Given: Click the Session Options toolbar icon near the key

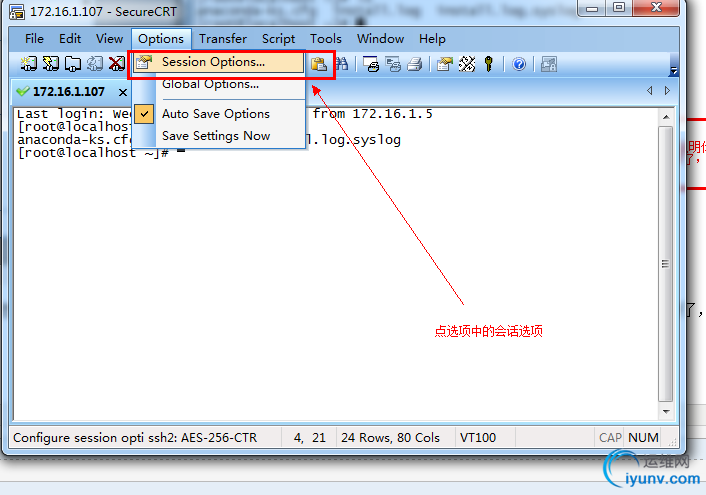Looking at the screenshot, I should coord(445,64).
